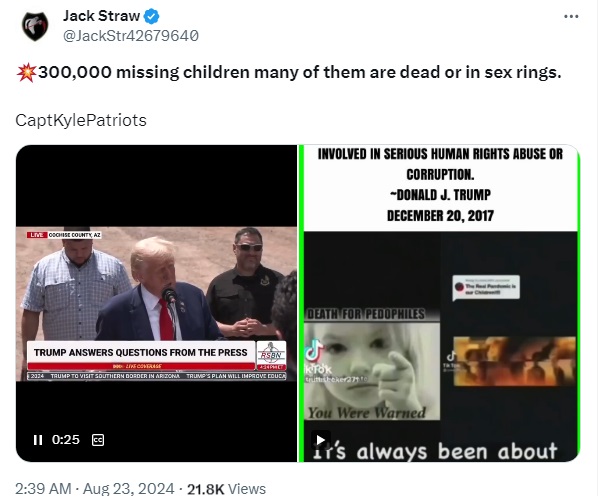Open the right TikTok video thumbnail
601x503 pixels.
442,305
